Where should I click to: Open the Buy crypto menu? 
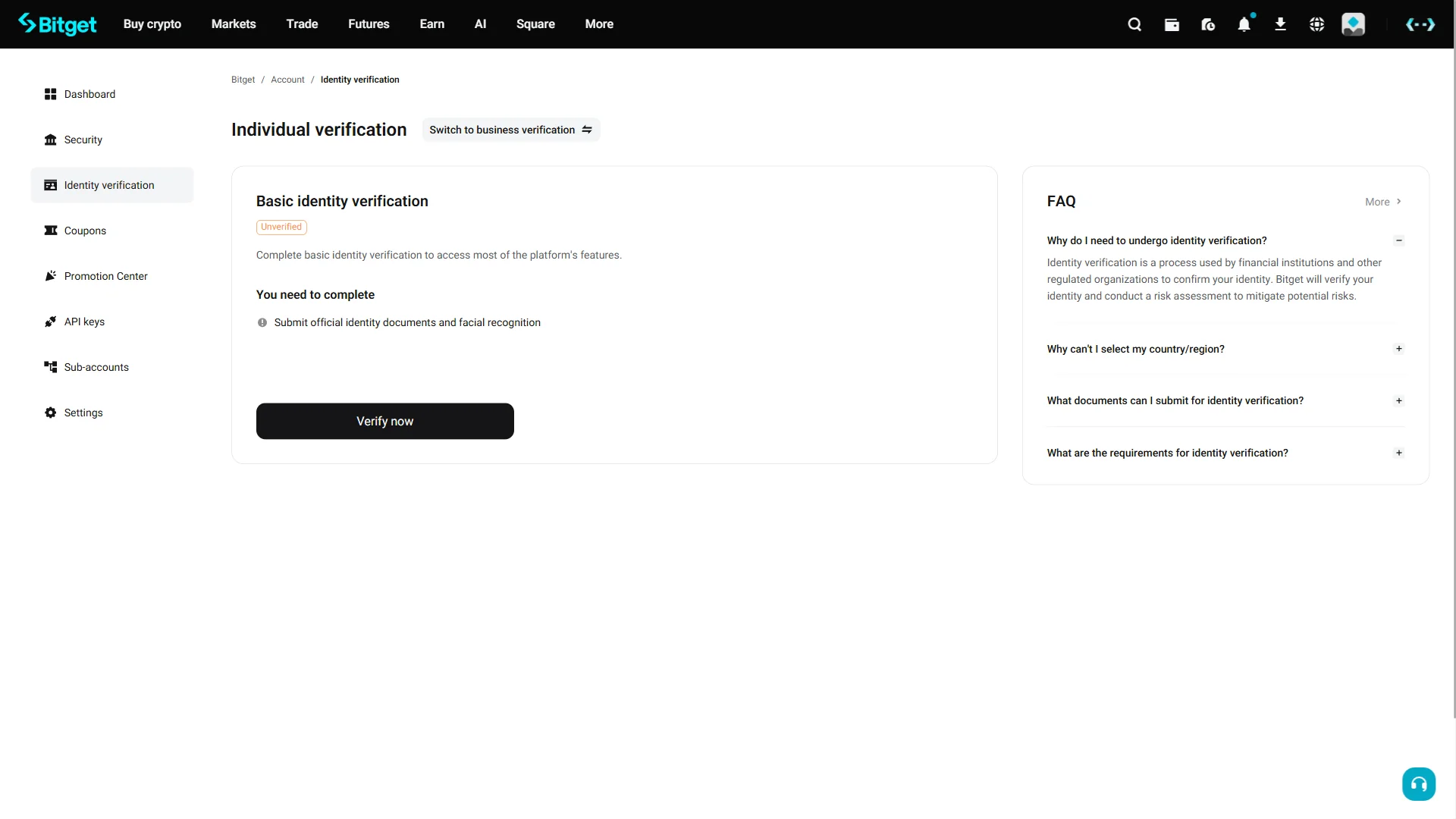pyautogui.click(x=152, y=24)
